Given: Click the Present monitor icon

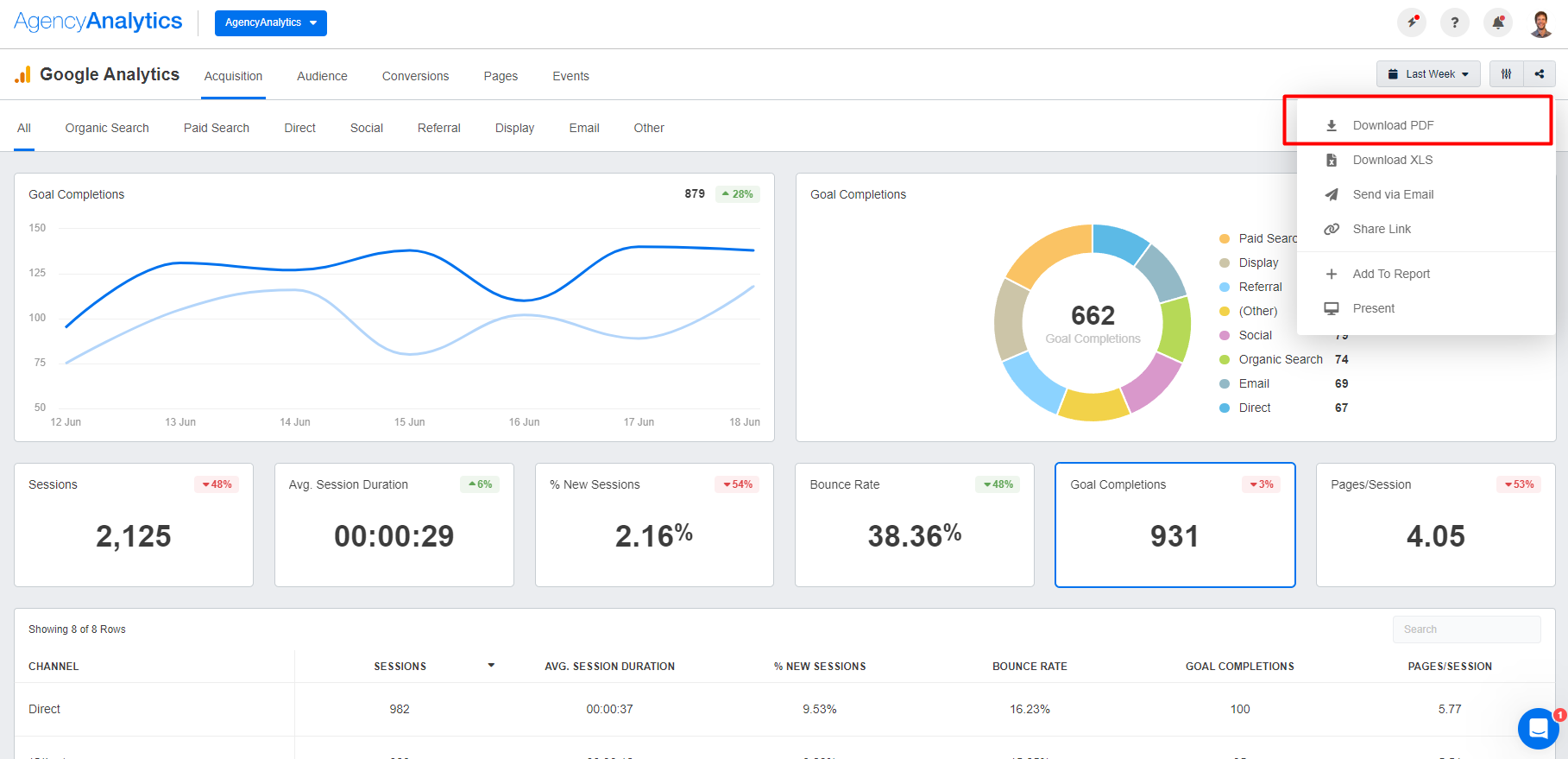Looking at the screenshot, I should pos(1332,308).
